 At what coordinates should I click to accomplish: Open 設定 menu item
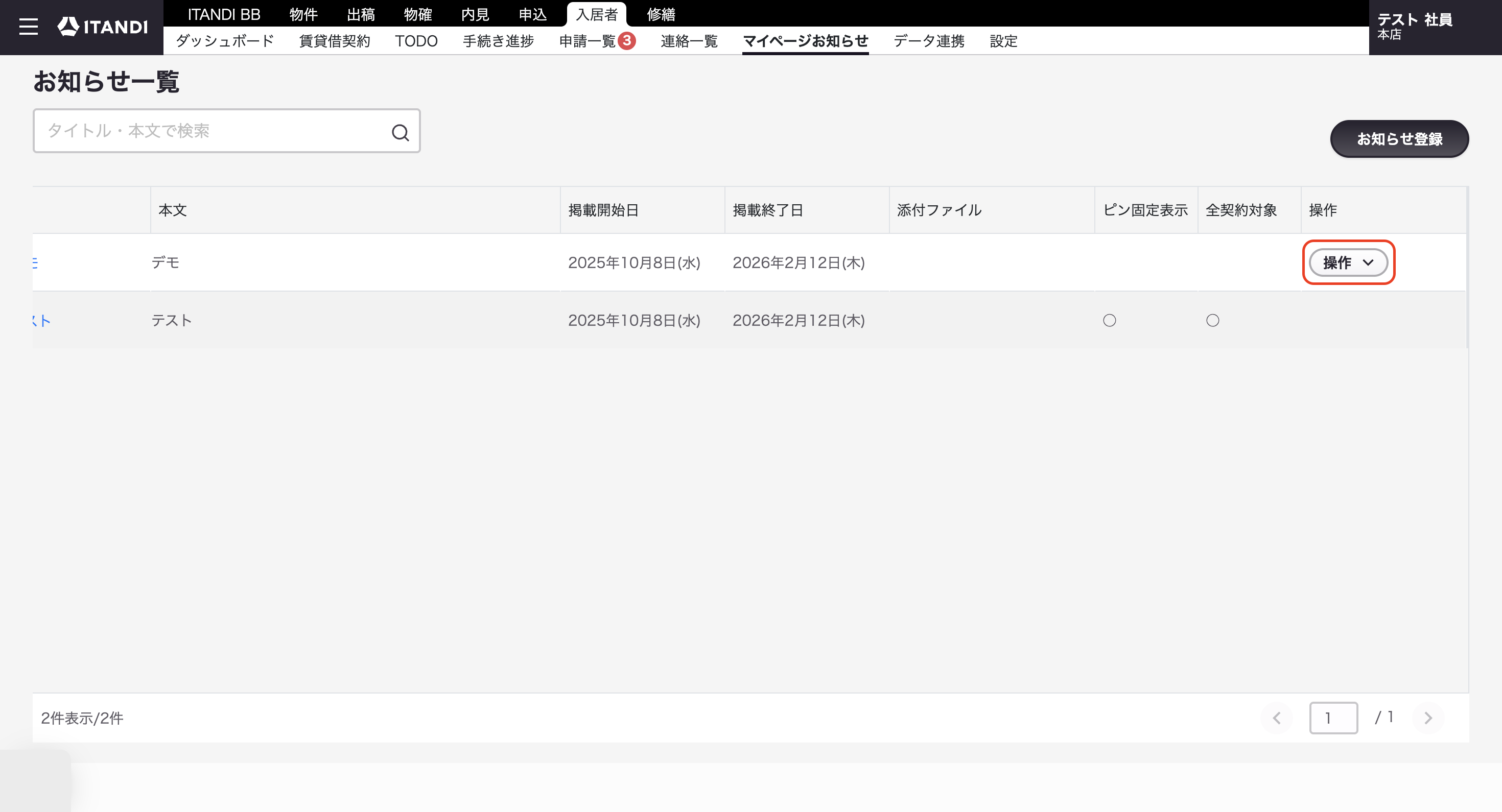pos(1003,41)
